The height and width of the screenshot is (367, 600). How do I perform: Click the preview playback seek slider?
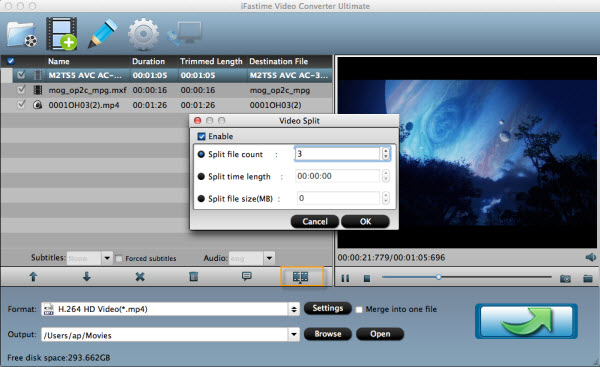click(x=466, y=277)
